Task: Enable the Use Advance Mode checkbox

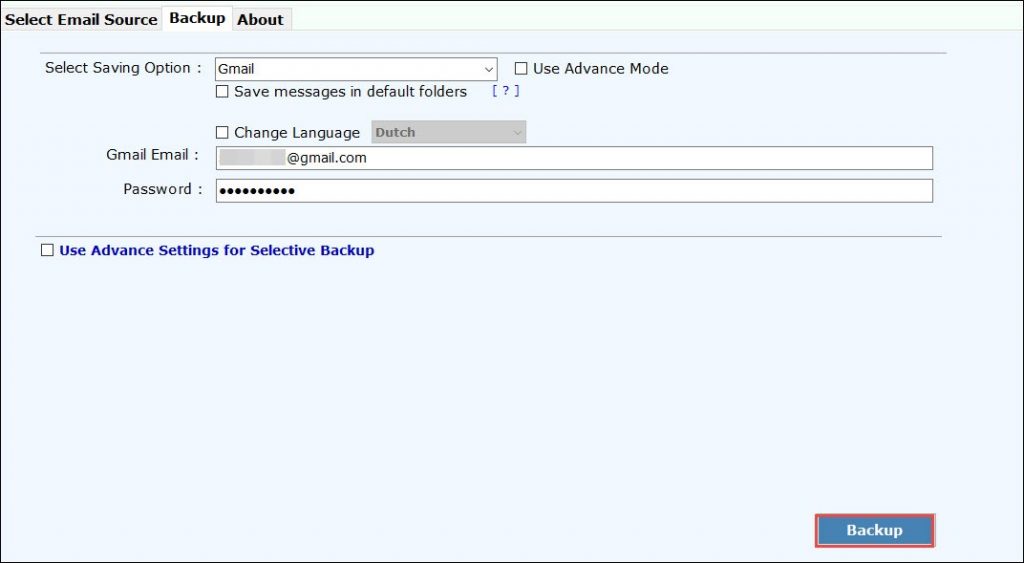Action: (x=521, y=69)
